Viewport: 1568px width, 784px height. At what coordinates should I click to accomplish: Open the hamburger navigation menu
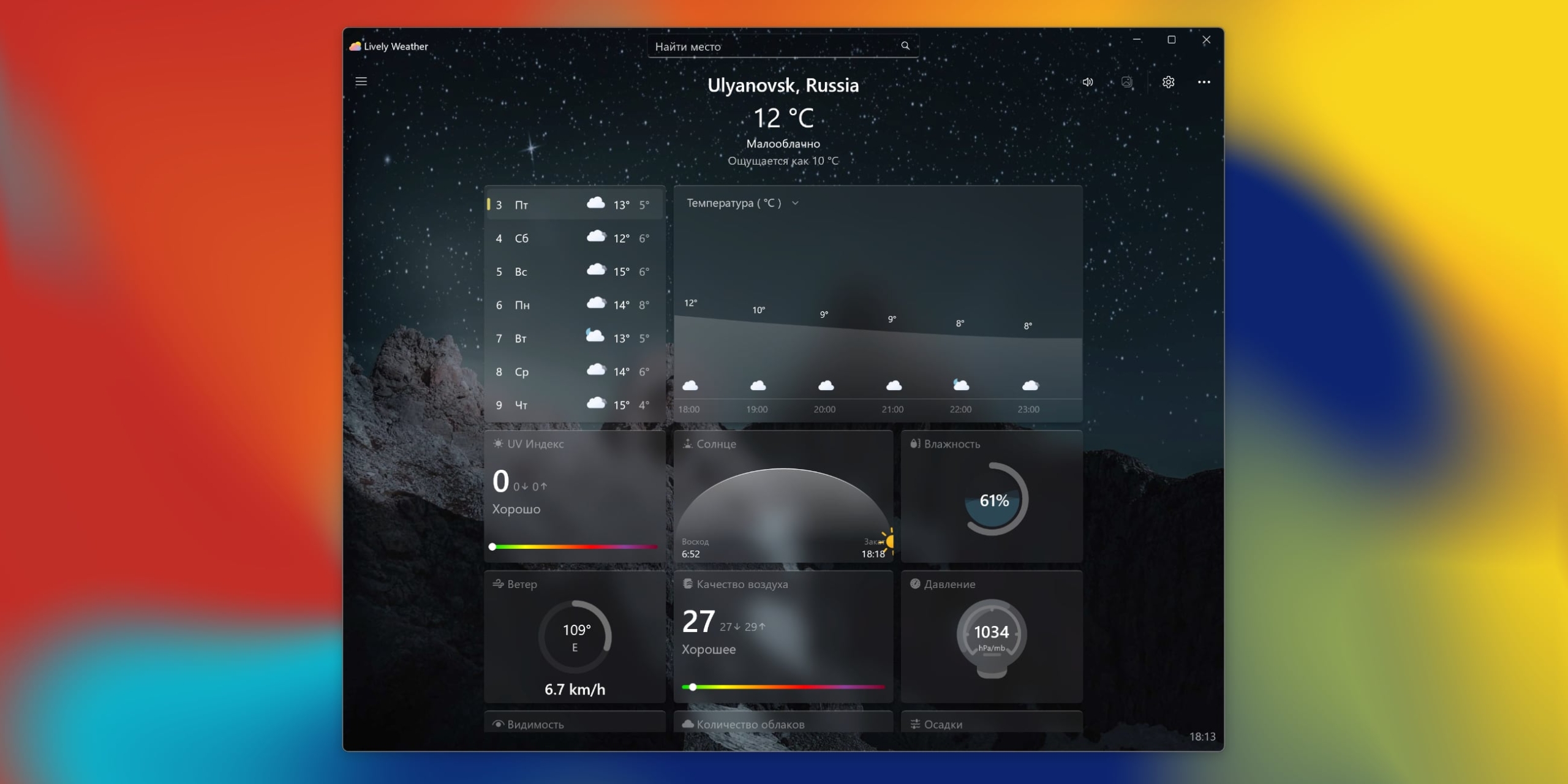click(x=361, y=81)
